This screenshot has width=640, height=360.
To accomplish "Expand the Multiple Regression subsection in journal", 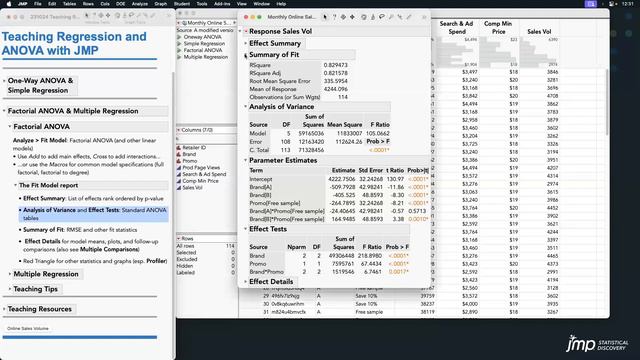I will [x=10, y=274].
